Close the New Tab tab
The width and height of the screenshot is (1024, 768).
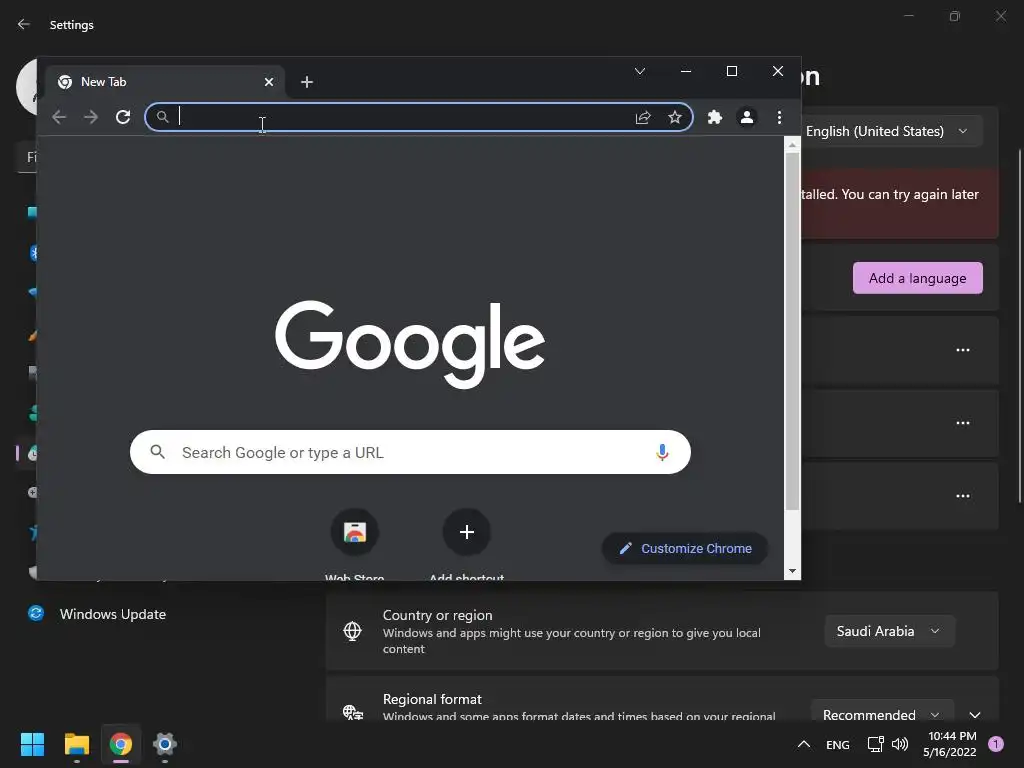(268, 82)
